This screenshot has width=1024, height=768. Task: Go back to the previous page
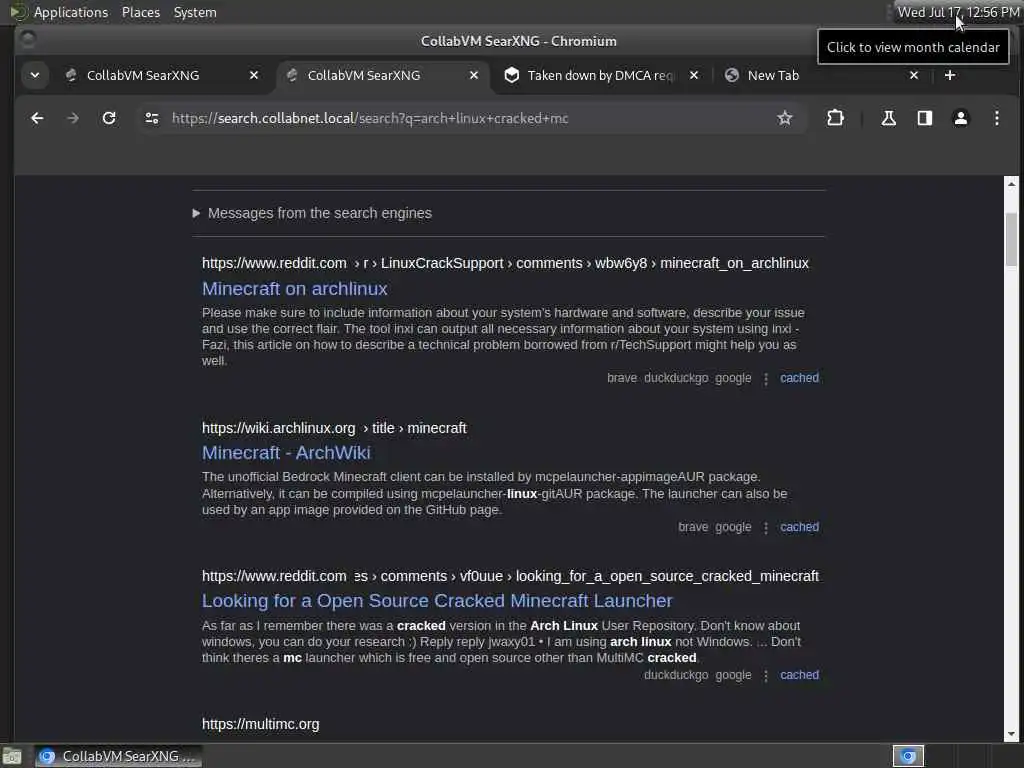(37, 118)
